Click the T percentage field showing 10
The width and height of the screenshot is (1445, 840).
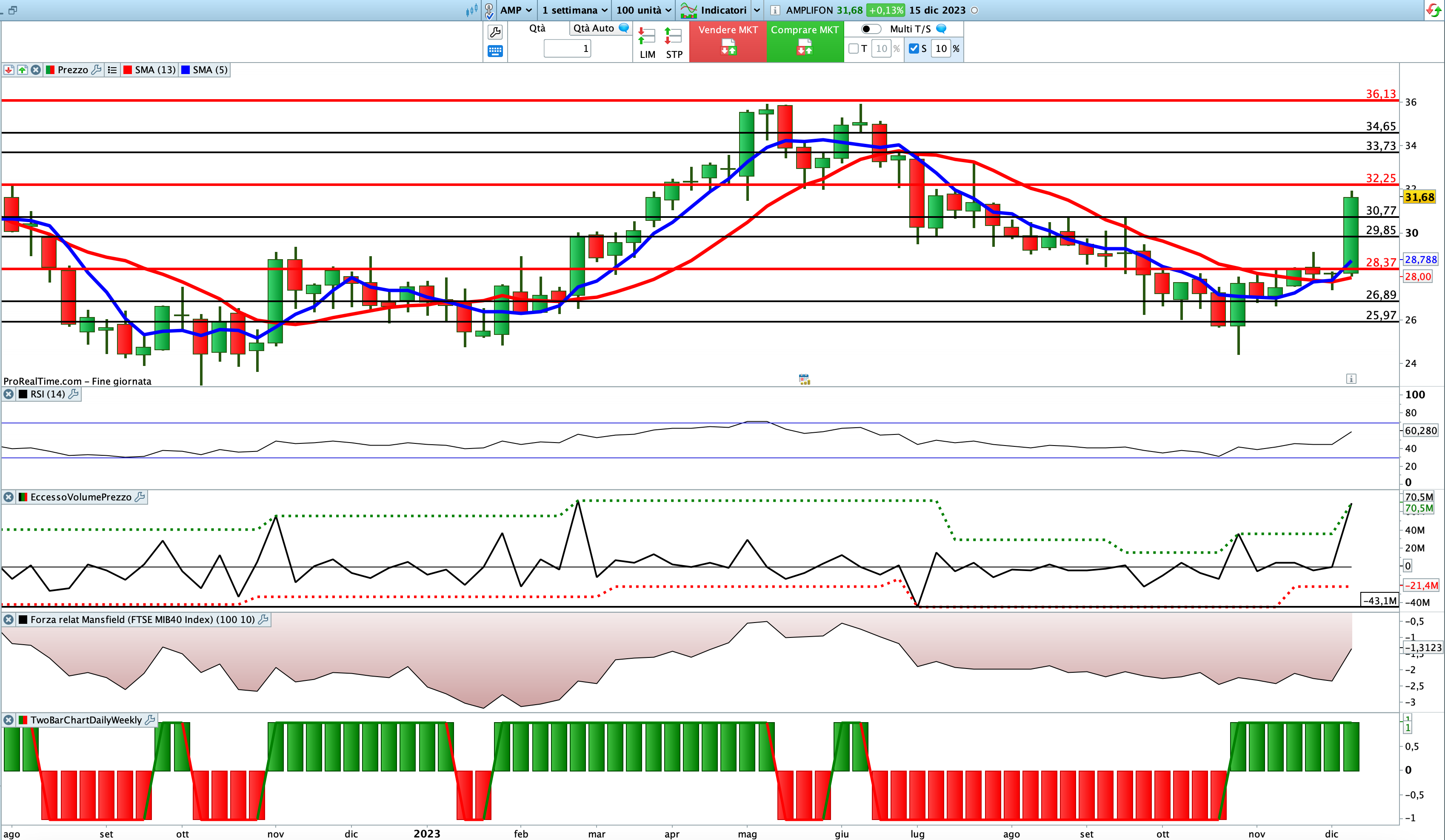click(x=881, y=49)
